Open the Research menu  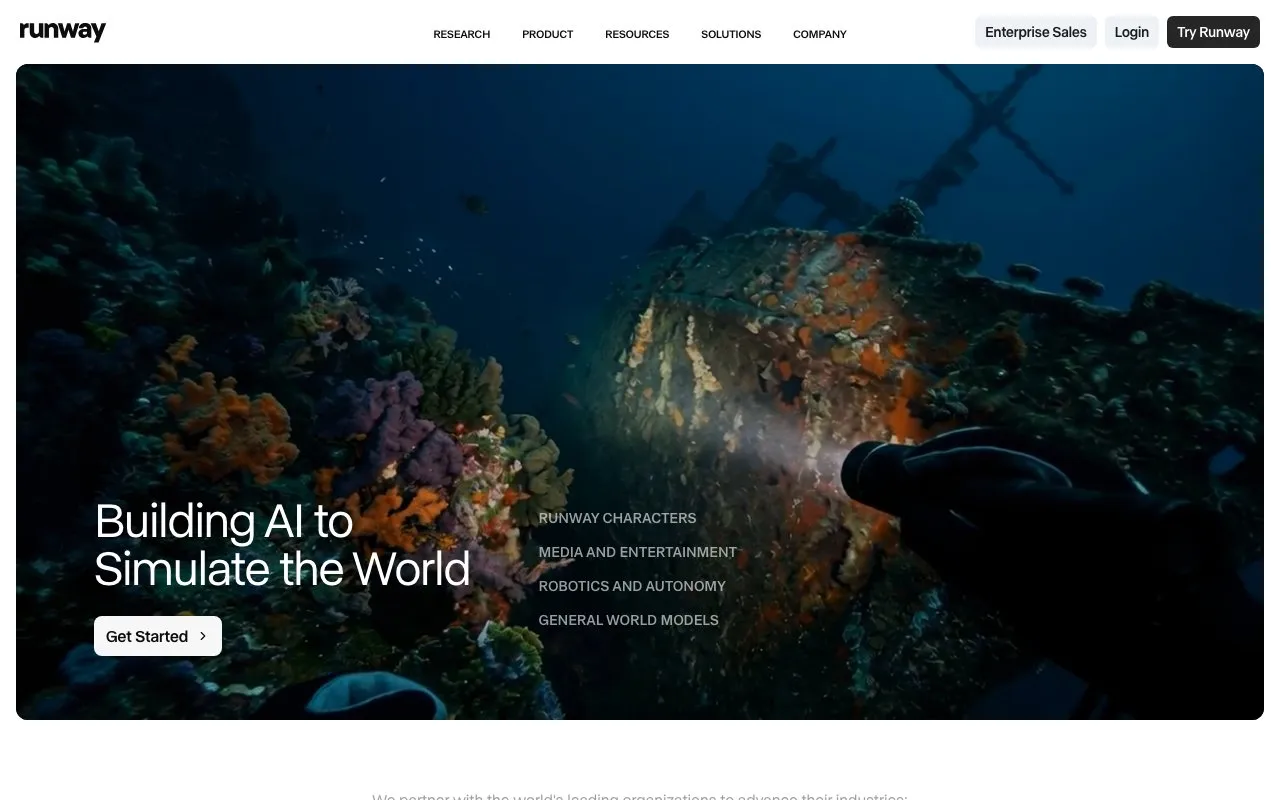(461, 34)
